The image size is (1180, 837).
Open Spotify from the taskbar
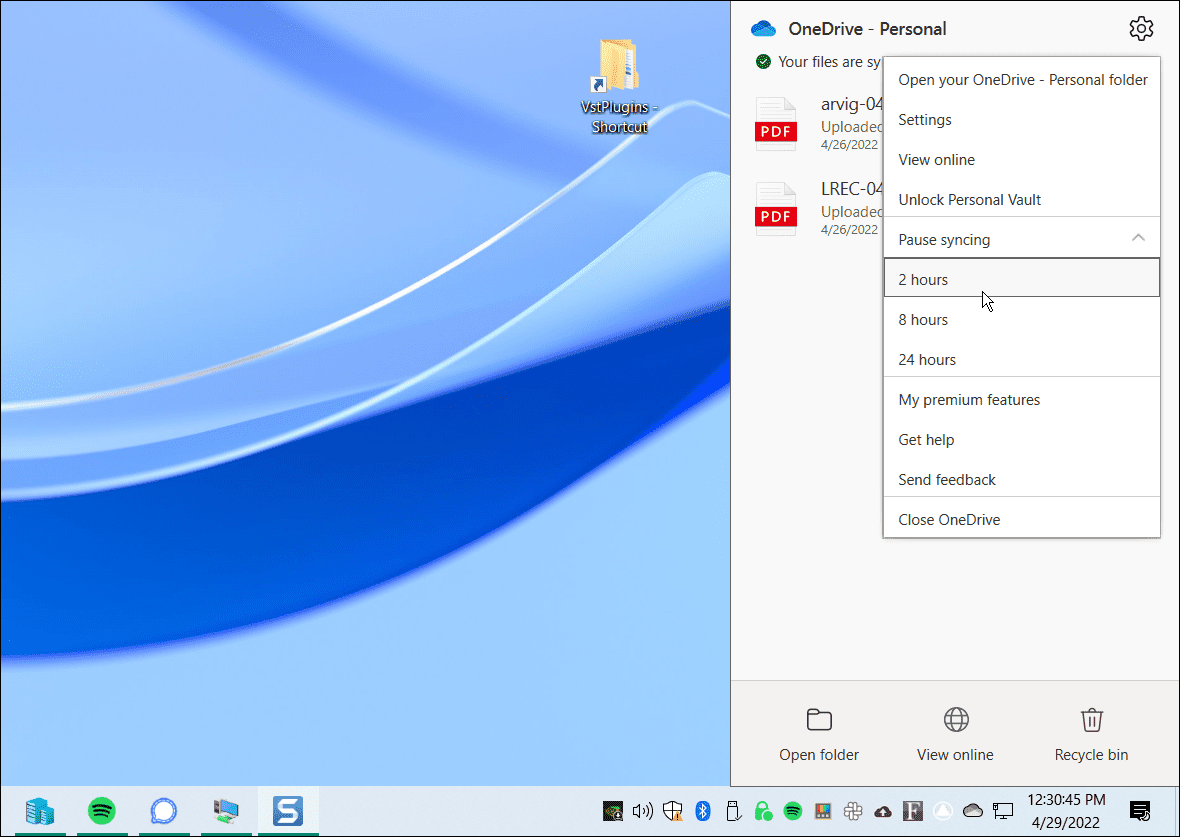pos(102,811)
